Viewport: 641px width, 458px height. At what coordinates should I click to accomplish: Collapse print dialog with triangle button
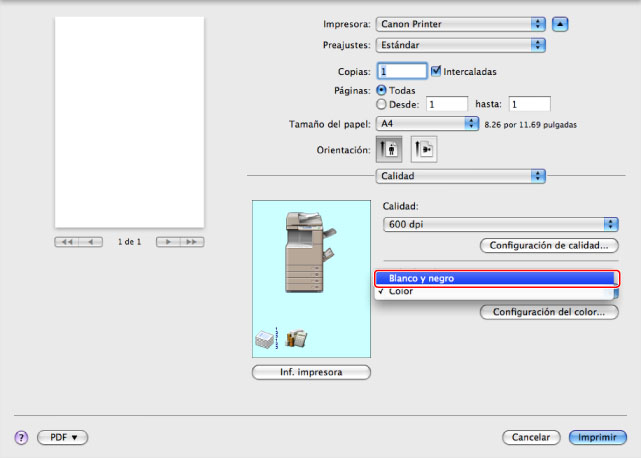[x=561, y=23]
